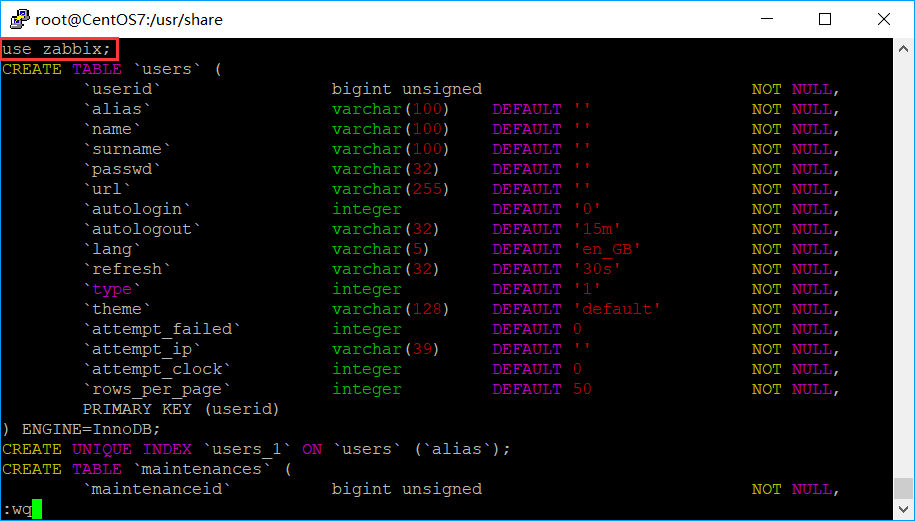Image resolution: width=915 pixels, height=521 pixels.
Task: Click the `userid` column name
Action: tap(122, 89)
